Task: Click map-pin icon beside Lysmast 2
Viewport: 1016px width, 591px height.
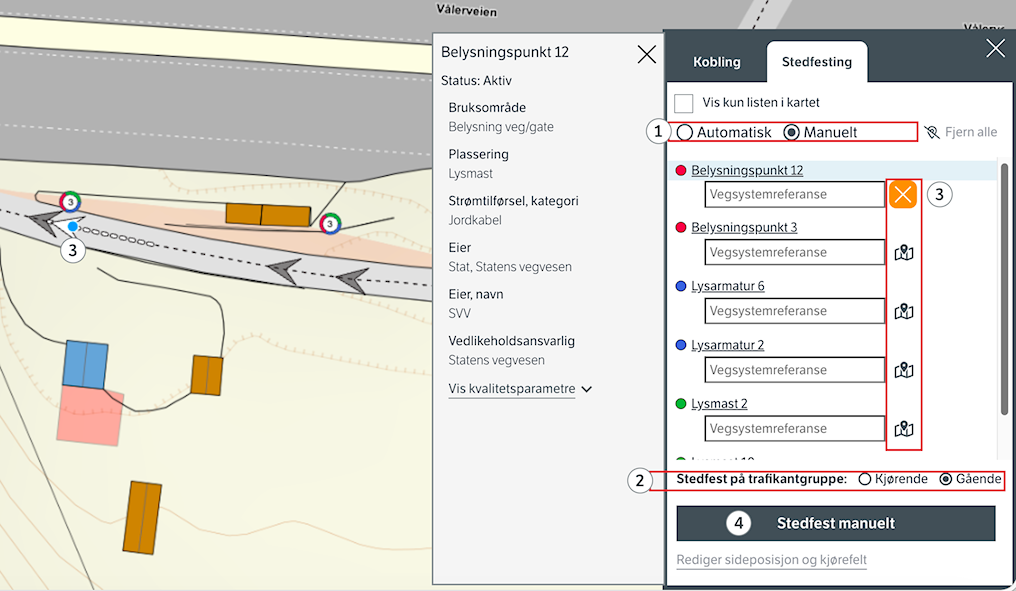Action: pos(904,429)
